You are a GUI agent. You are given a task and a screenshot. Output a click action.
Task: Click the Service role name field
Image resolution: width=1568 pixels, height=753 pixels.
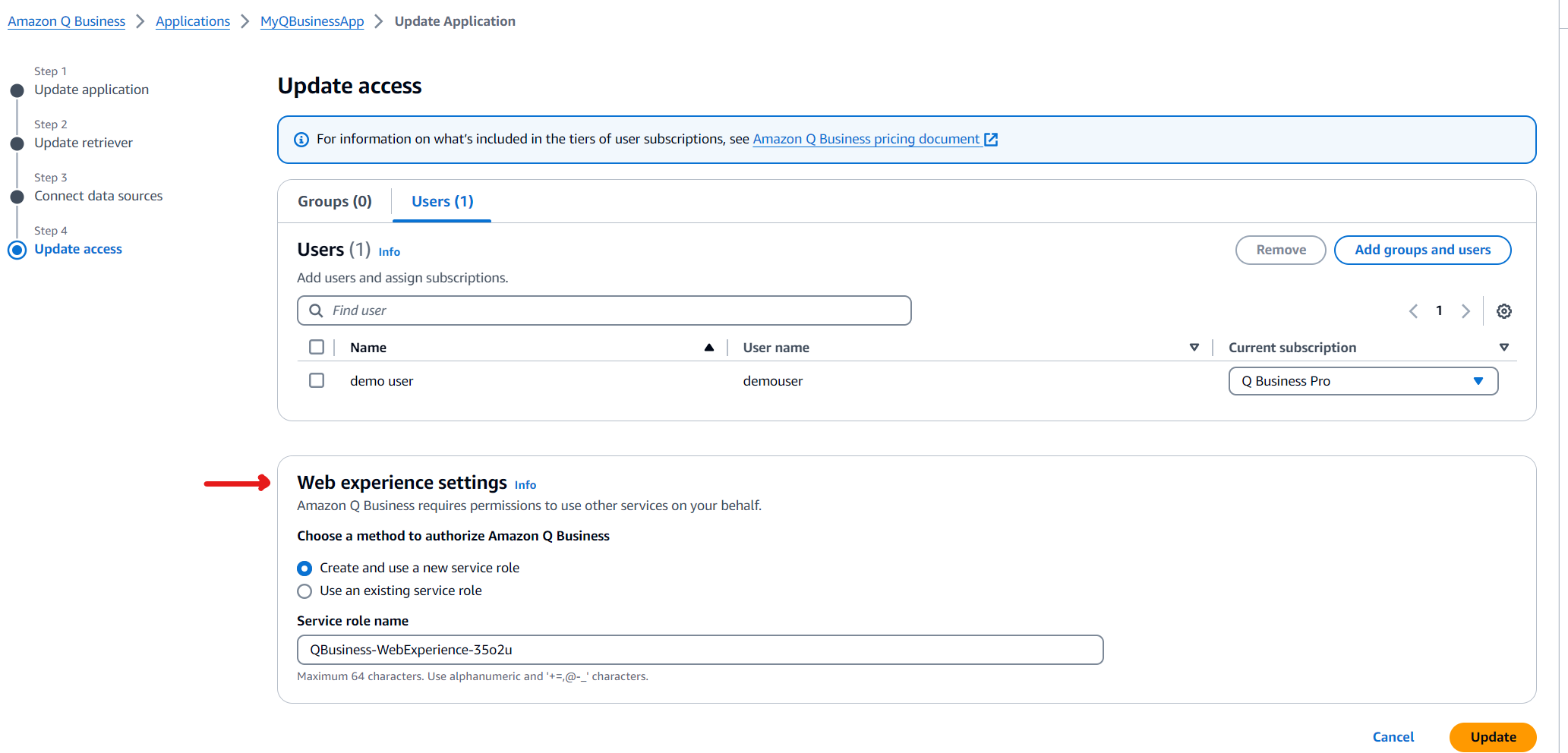[699, 650]
